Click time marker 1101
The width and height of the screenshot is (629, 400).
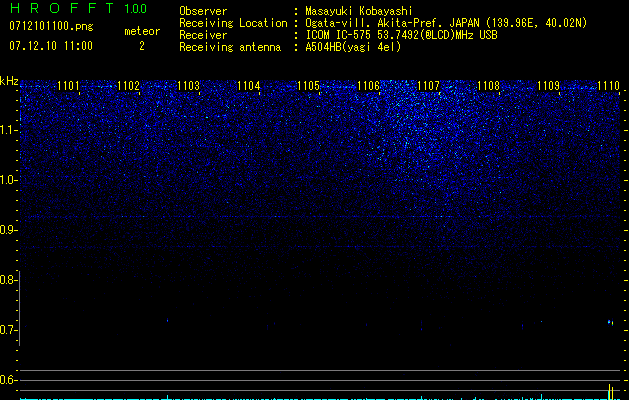point(68,86)
